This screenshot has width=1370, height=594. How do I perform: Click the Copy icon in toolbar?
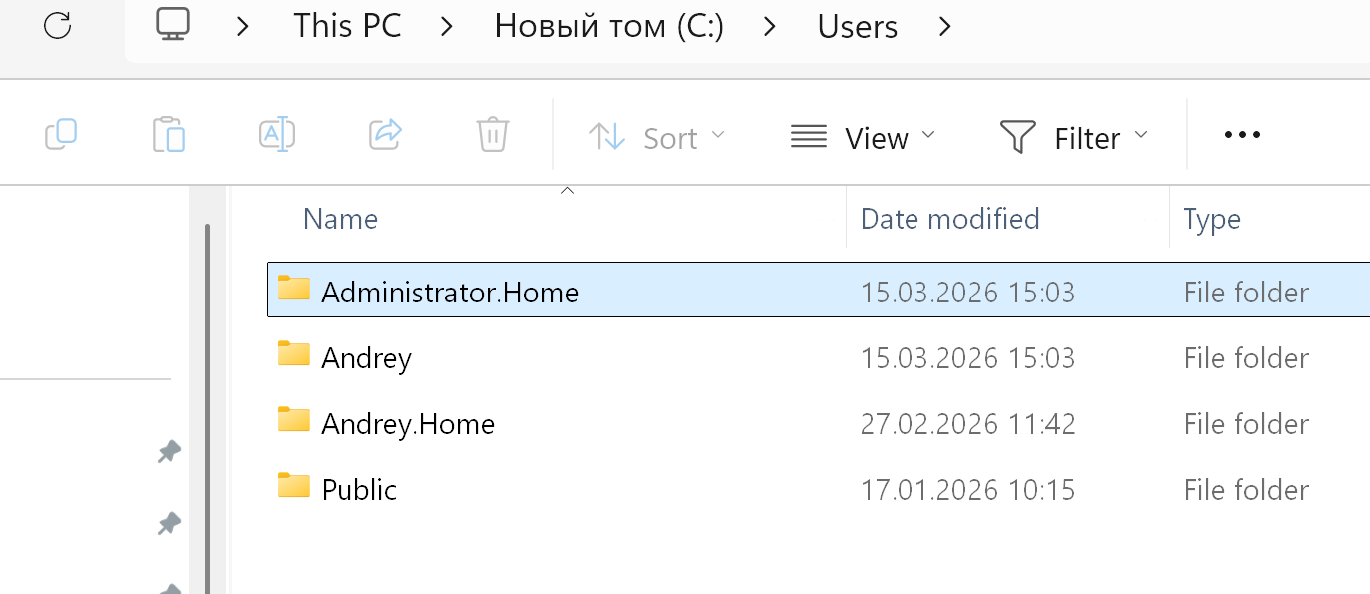(x=61, y=135)
